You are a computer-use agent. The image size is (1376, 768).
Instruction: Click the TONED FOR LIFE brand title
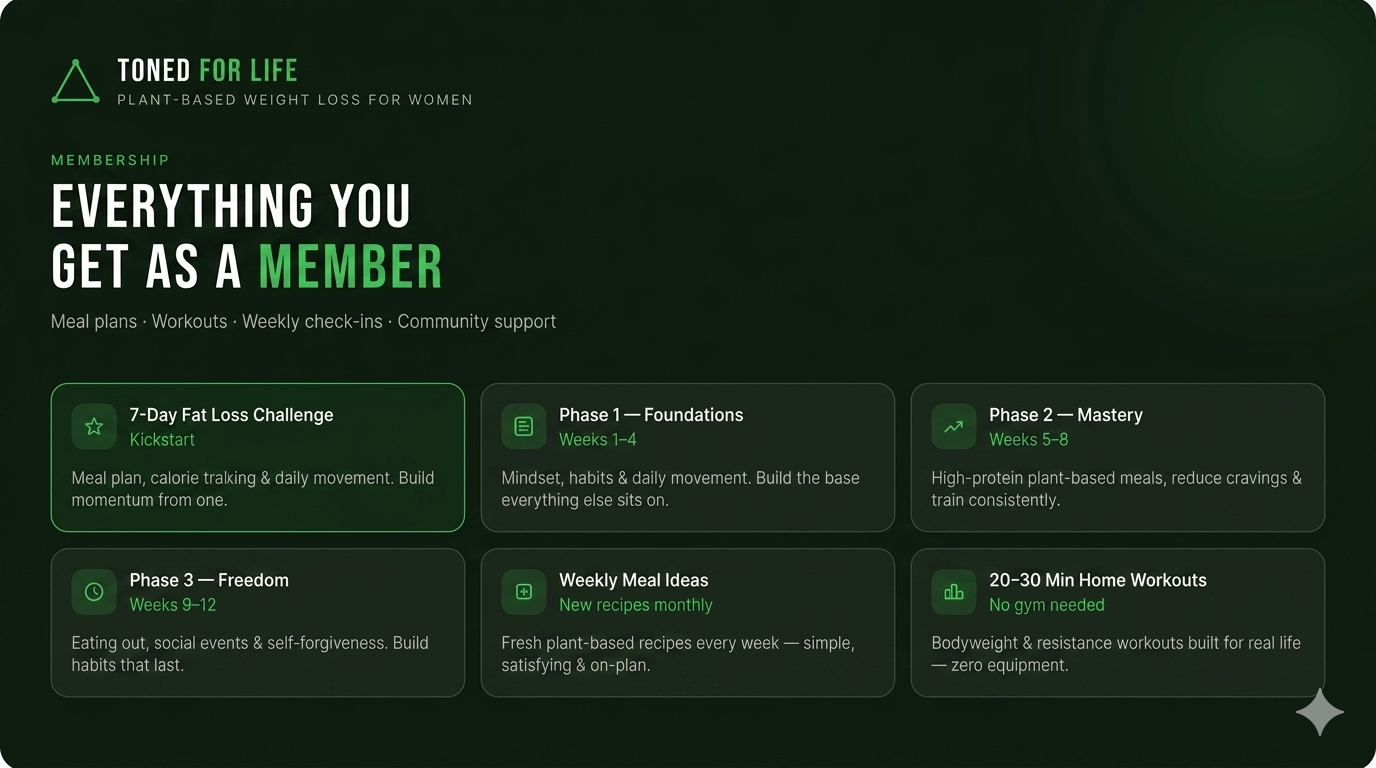(207, 70)
